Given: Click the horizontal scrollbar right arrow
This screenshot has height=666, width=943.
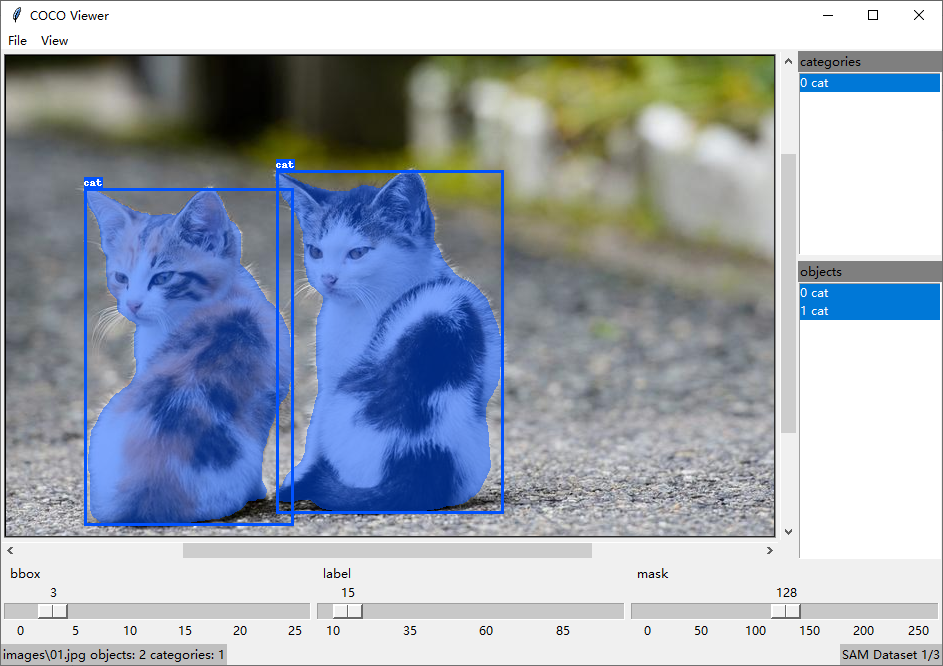Looking at the screenshot, I should pos(769,550).
